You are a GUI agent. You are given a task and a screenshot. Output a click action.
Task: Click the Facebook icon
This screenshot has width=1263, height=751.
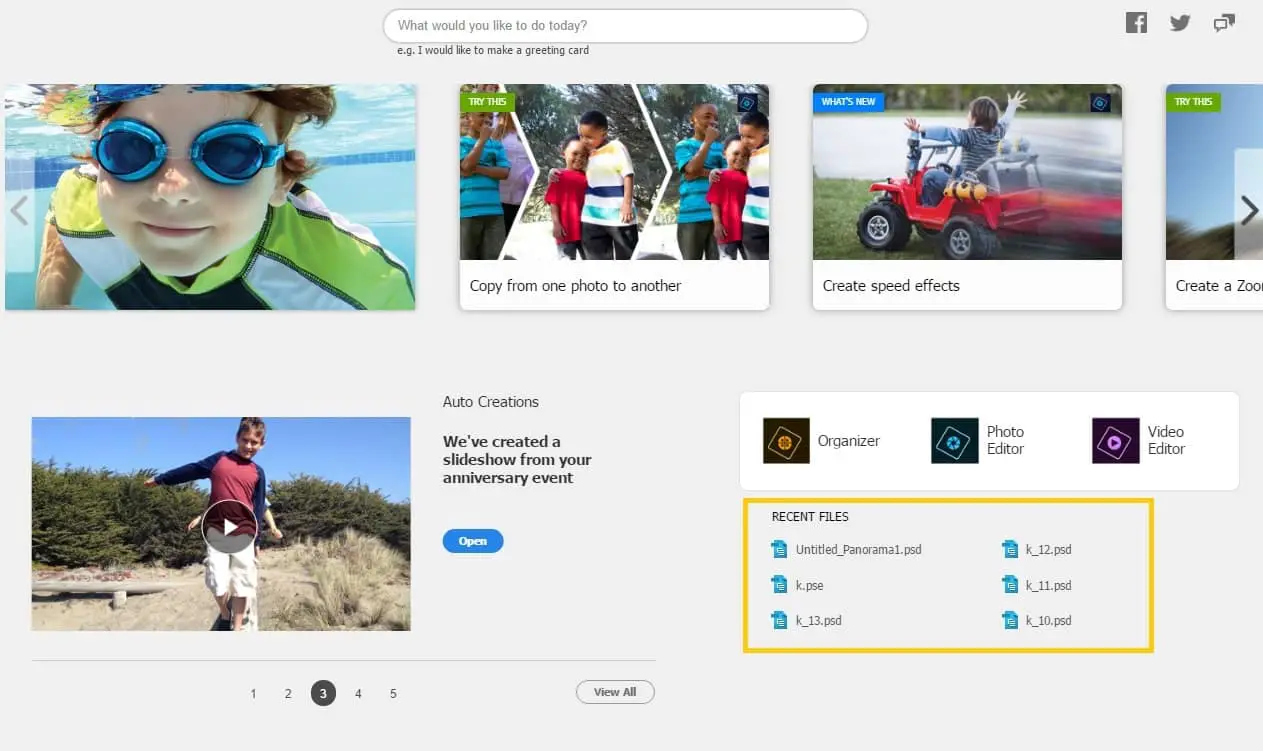tap(1136, 23)
